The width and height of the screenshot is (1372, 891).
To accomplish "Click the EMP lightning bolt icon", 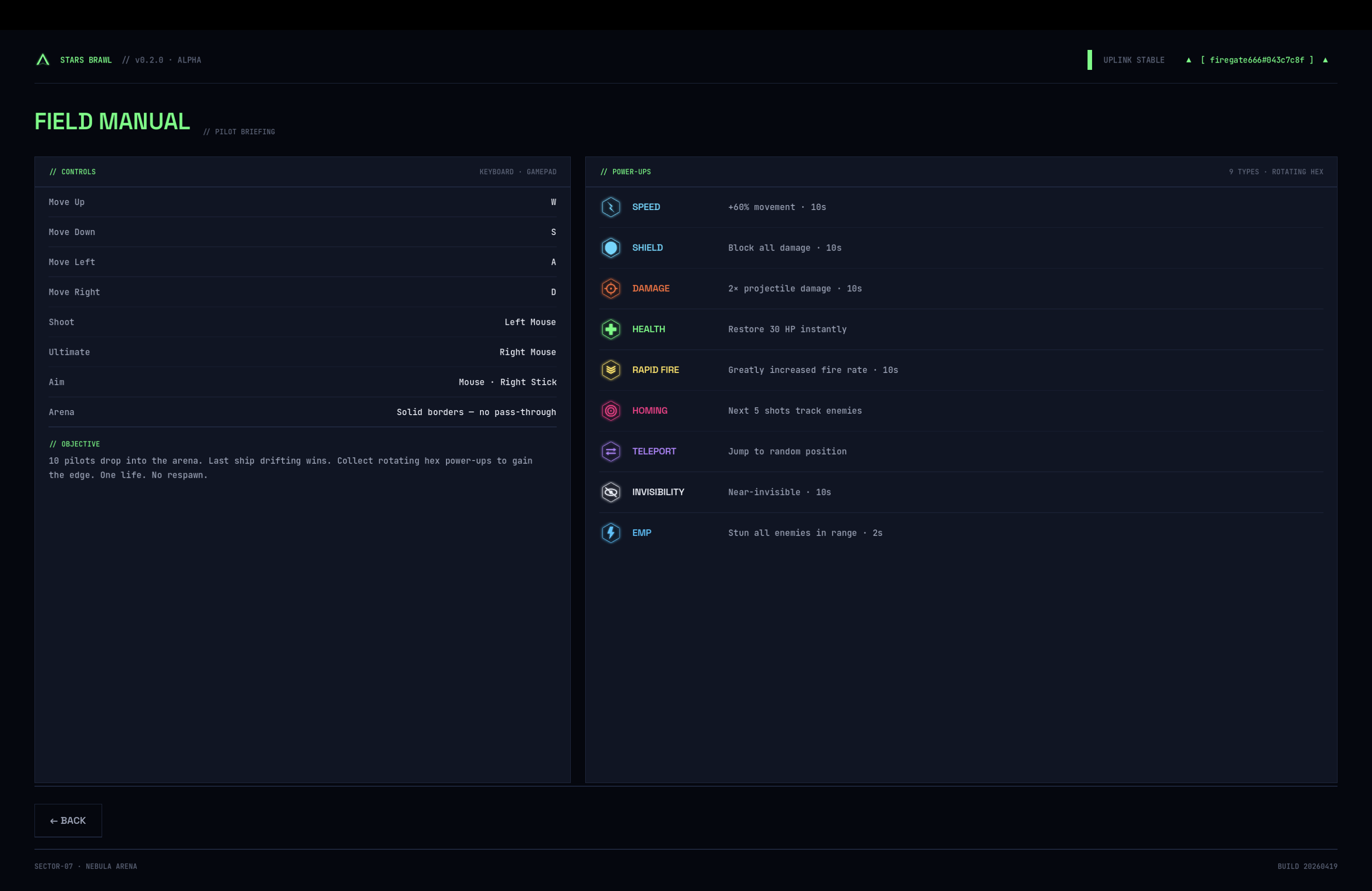I will (x=611, y=533).
